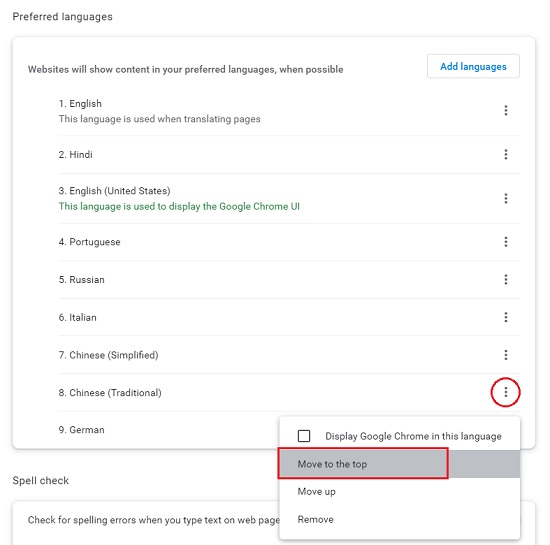Image resolution: width=550 pixels, height=545 pixels.
Task: Open the three-dot menu for Hindi
Action: coord(505,154)
